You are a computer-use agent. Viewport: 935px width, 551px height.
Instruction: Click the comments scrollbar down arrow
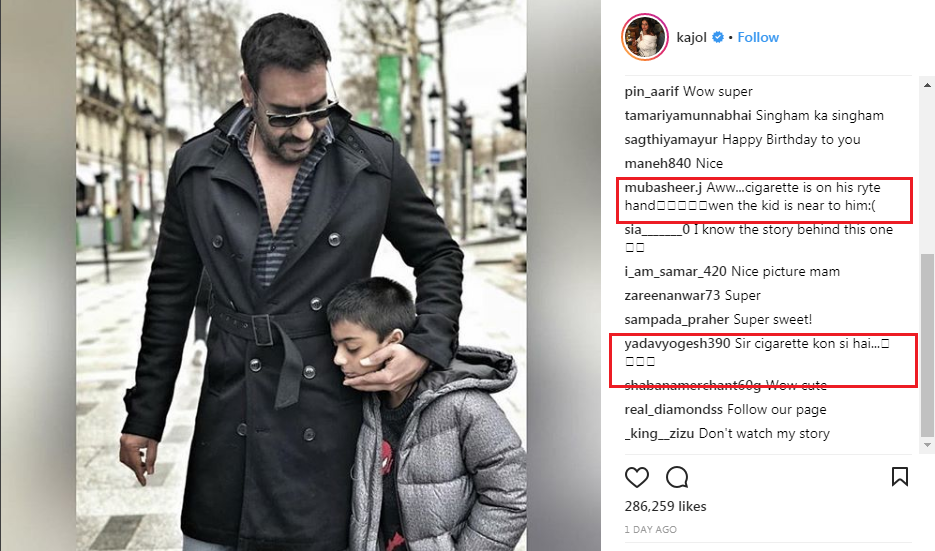point(927,445)
